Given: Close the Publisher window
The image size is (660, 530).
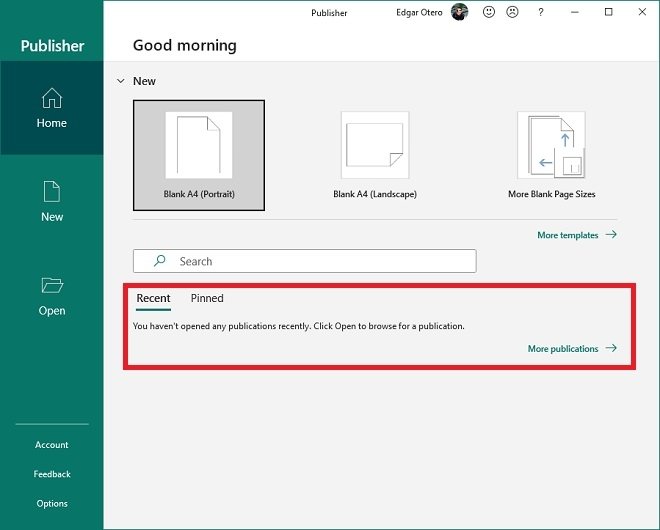Looking at the screenshot, I should (642, 12).
